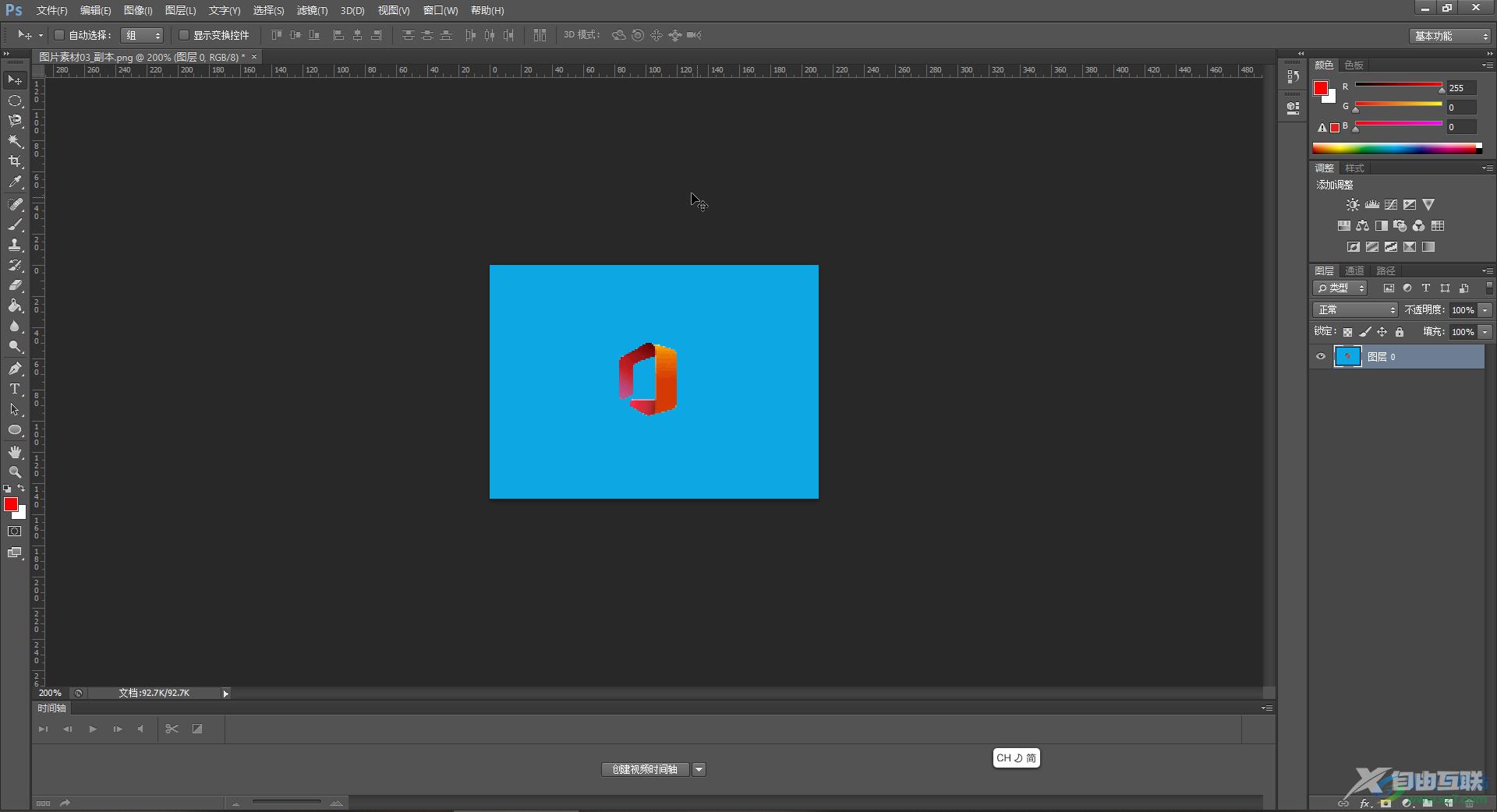Select the Elliptical Marquee tool
1497x812 pixels.
(x=15, y=101)
